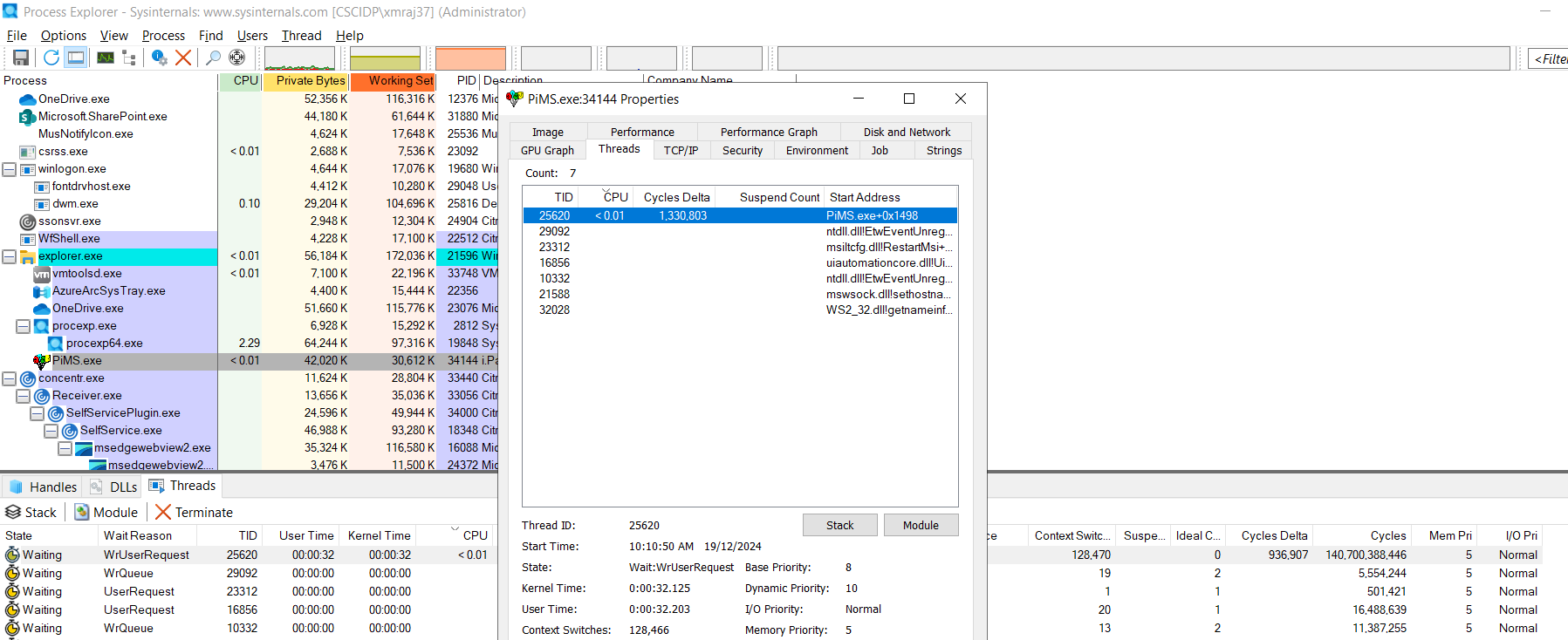The height and width of the screenshot is (640, 1568).
Task: Collapse the explorer.exe tree node
Action: (9, 256)
